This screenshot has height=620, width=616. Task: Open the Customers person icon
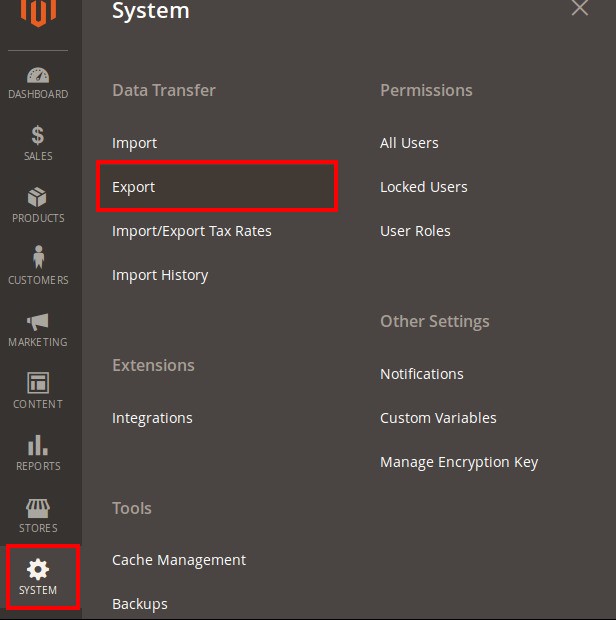38,258
